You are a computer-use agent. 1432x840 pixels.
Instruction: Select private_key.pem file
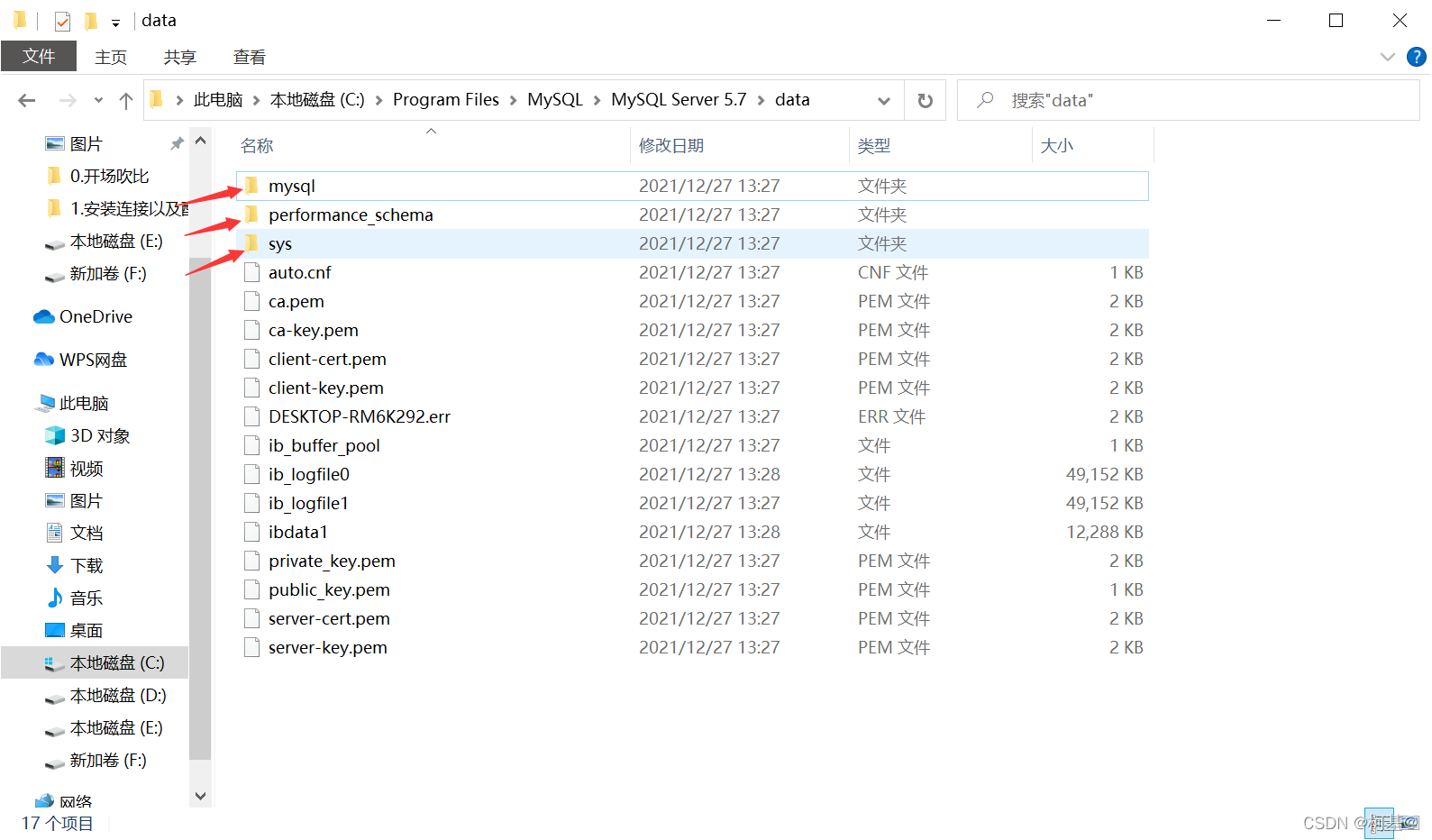point(692,561)
